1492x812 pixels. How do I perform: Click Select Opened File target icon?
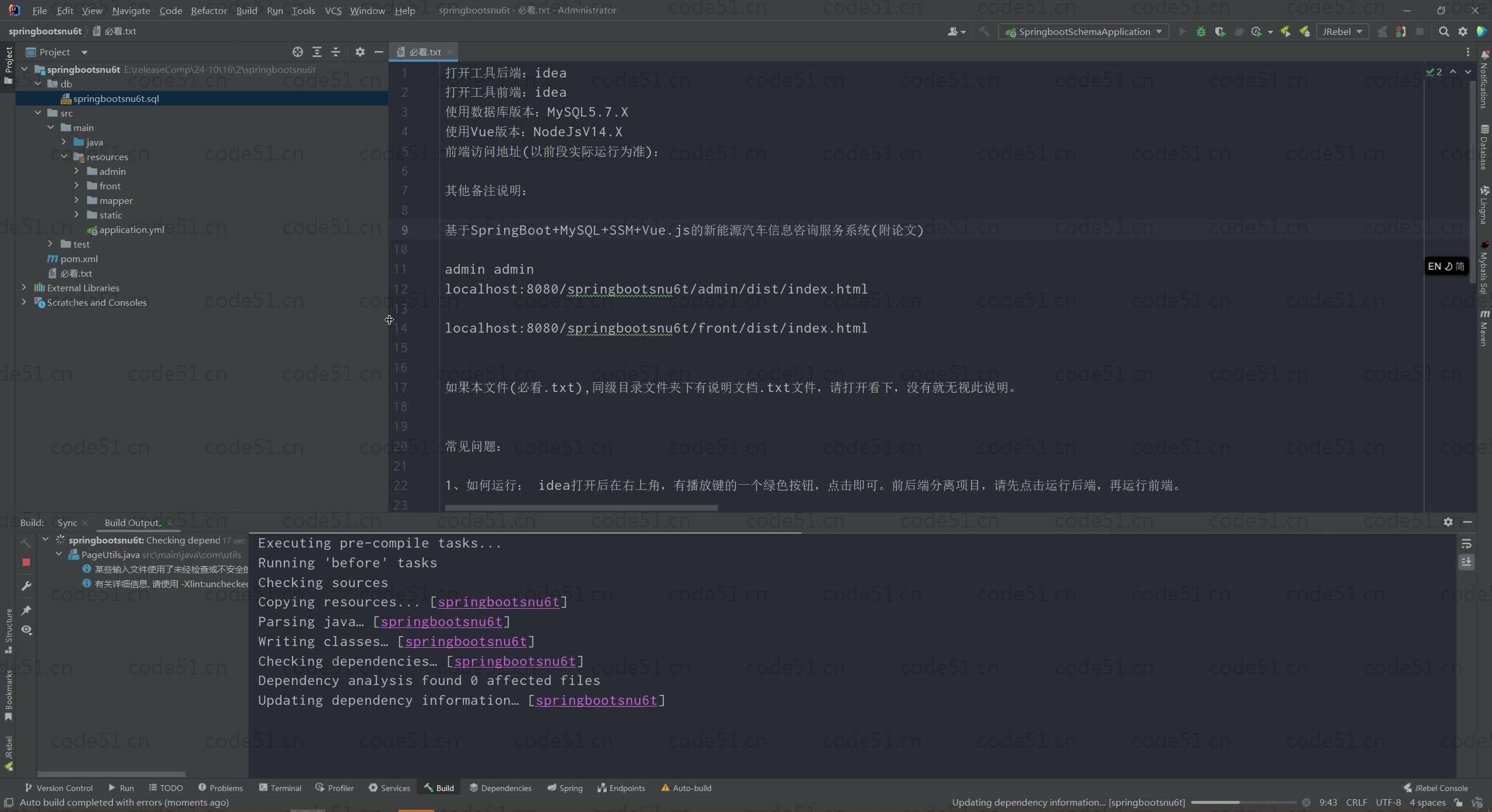(297, 52)
